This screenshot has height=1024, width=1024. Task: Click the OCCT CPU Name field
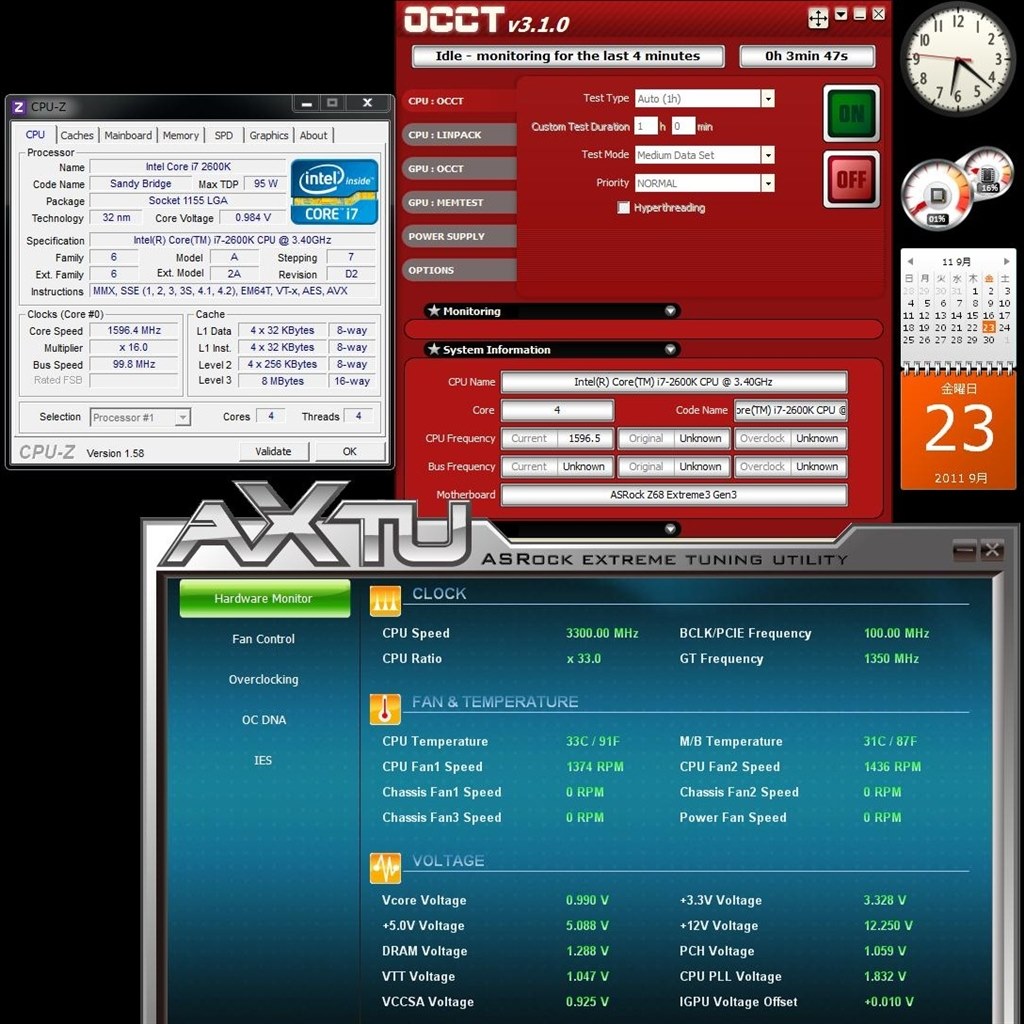[x=673, y=382]
